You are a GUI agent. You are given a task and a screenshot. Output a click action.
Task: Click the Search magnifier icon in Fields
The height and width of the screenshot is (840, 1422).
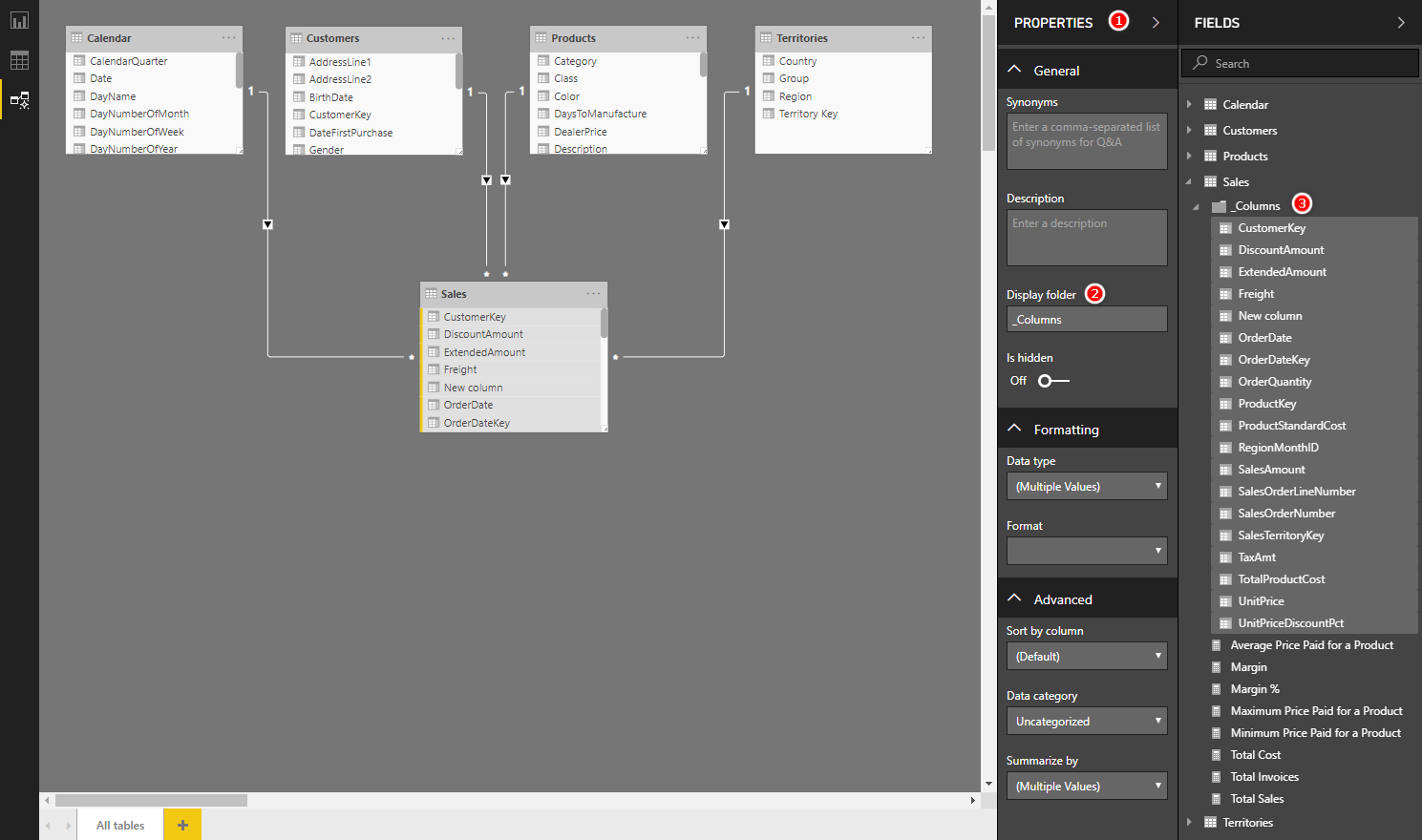(x=1200, y=63)
